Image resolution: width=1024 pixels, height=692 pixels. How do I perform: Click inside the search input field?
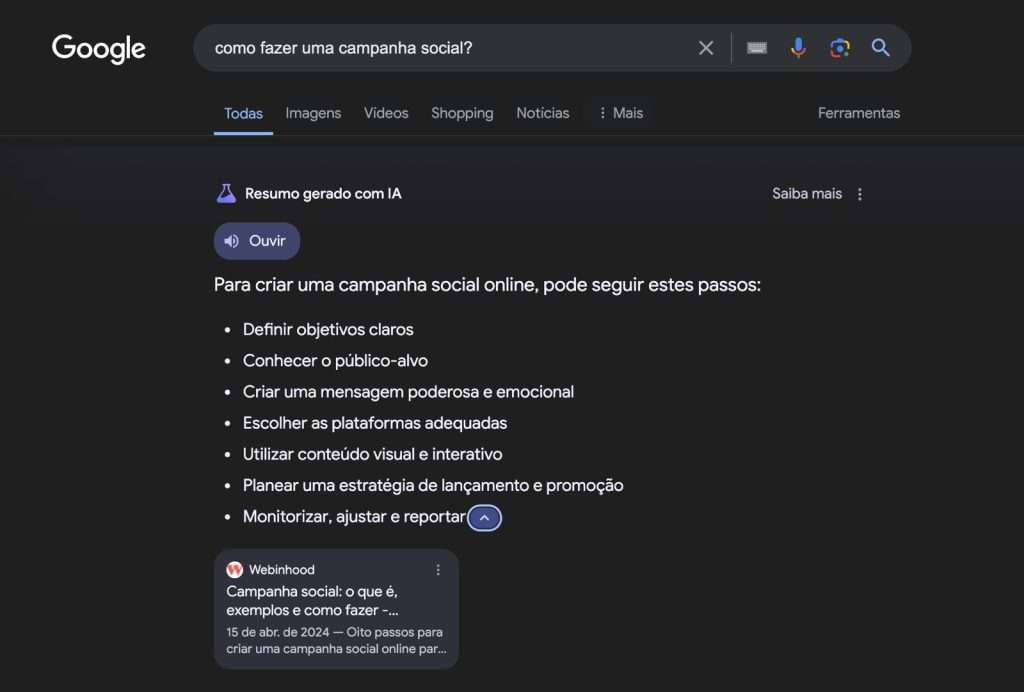click(x=450, y=47)
